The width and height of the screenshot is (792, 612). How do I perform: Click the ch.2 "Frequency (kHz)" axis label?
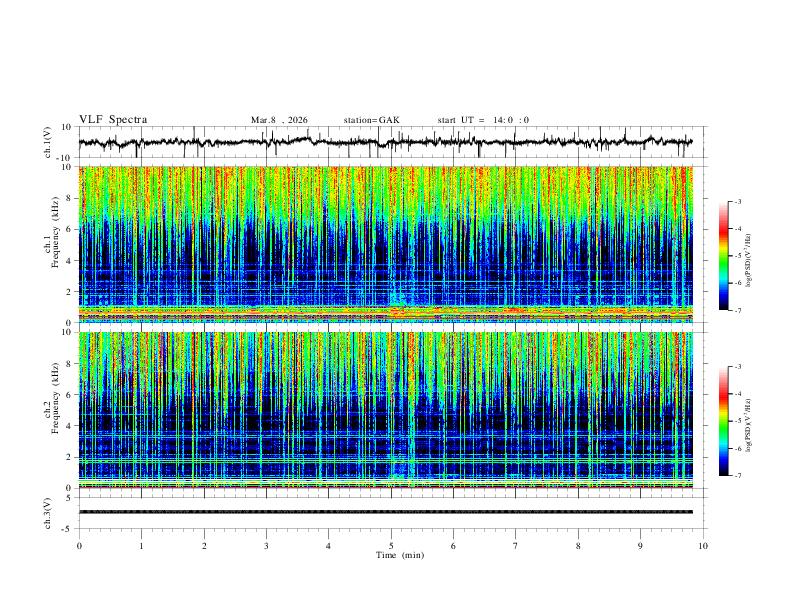pos(55,398)
